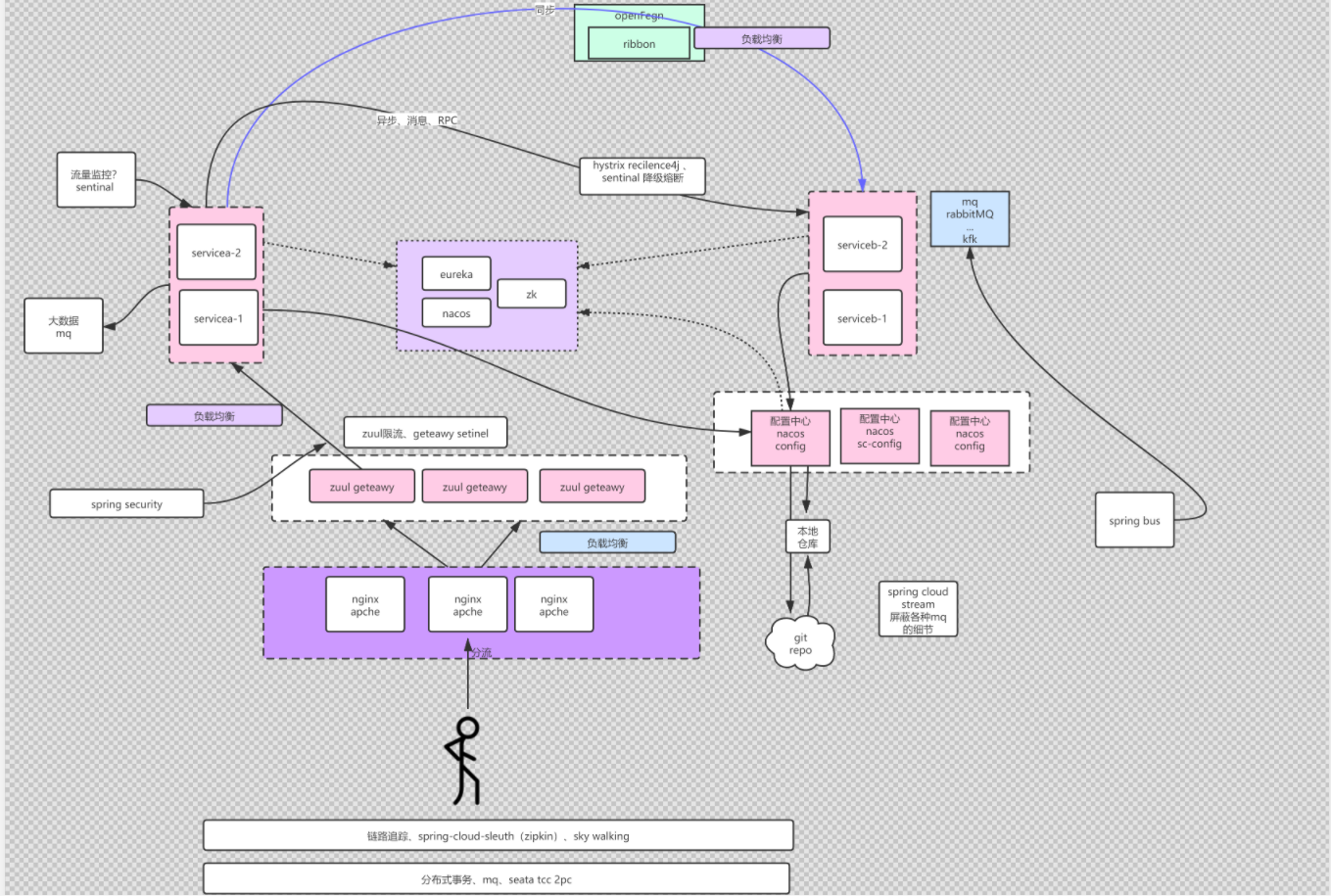The image size is (1331, 896).
Task: Click the 分布式事务 seata tcc 2pc banner
Action: point(496,878)
